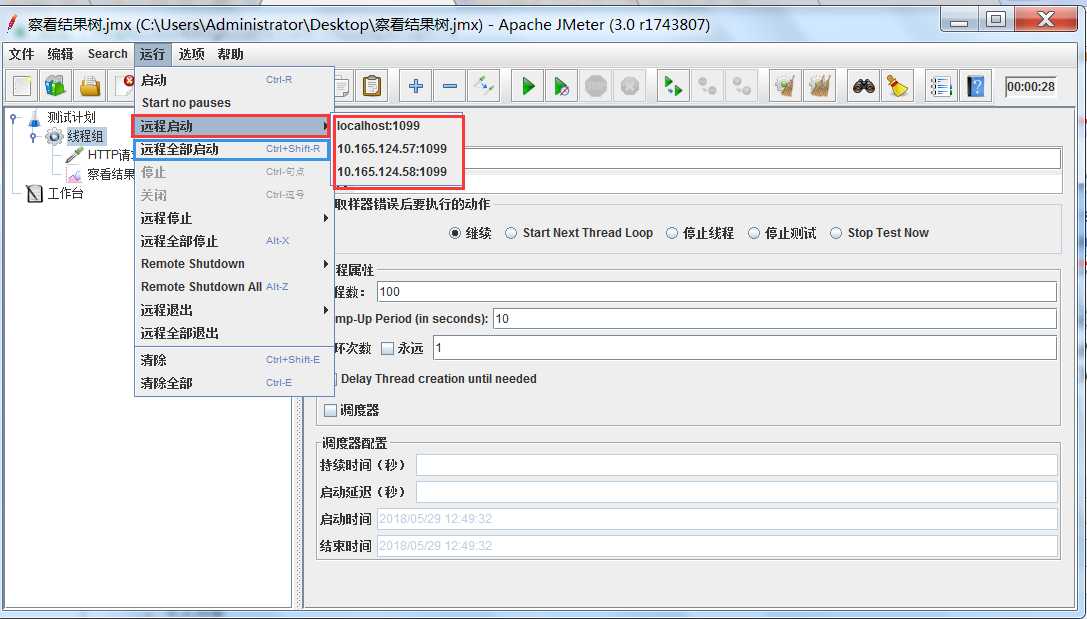
Task: Click the HTTP request pipette tree icon
Action: [73, 155]
